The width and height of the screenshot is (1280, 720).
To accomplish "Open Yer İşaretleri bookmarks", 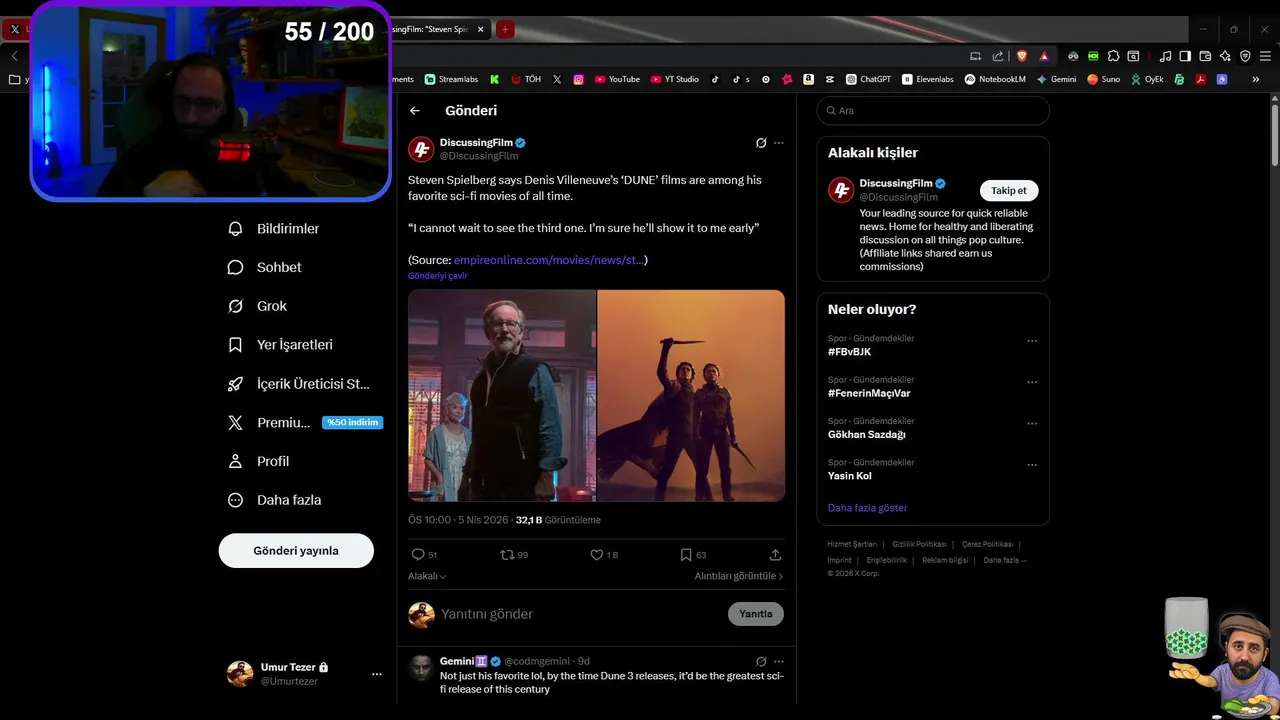I will coord(280,345).
